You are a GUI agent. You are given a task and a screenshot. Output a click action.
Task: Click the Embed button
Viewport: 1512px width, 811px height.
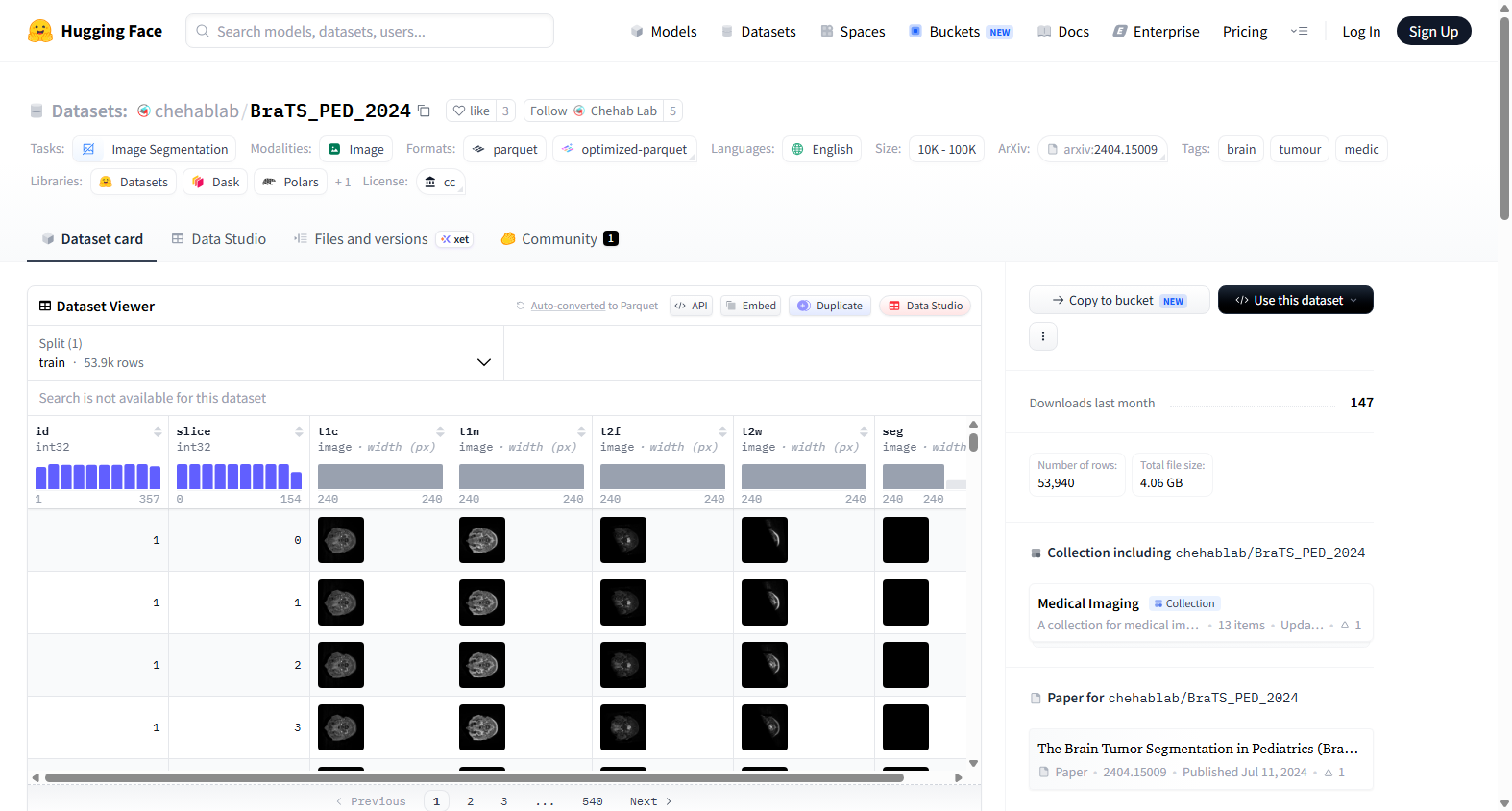pyautogui.click(x=750, y=306)
